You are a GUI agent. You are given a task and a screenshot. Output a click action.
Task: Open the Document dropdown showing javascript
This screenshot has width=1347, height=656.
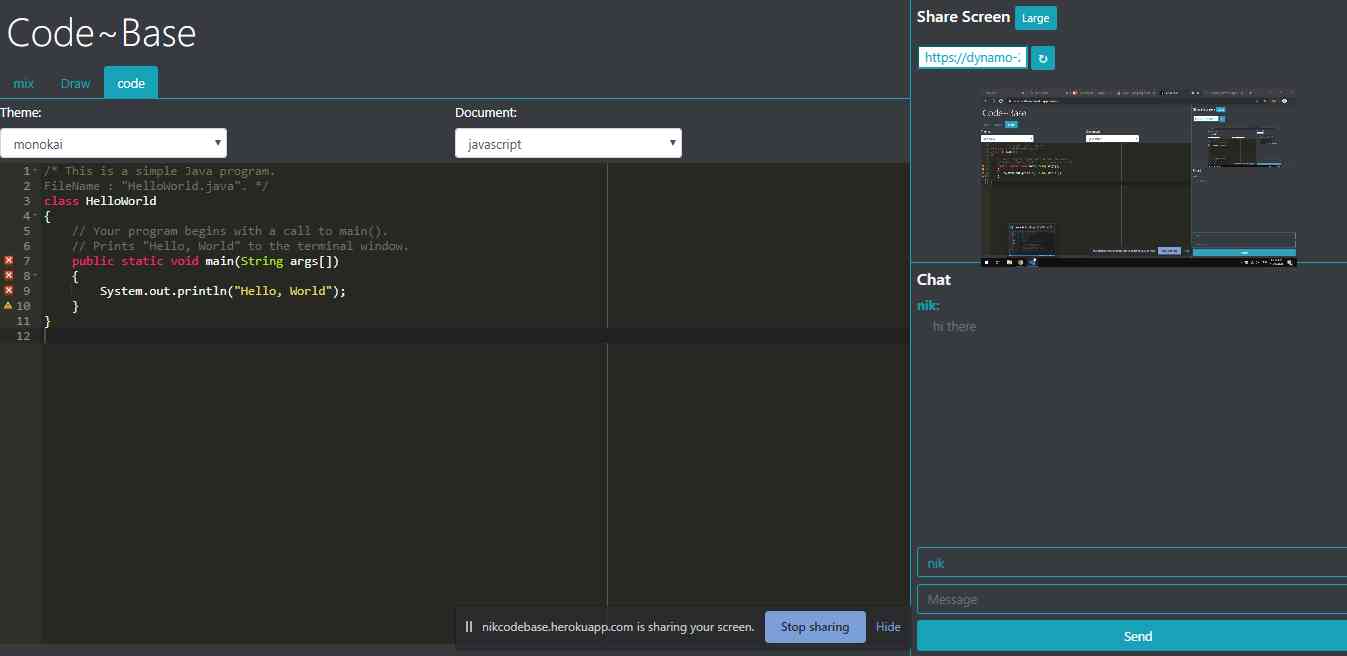pos(568,143)
